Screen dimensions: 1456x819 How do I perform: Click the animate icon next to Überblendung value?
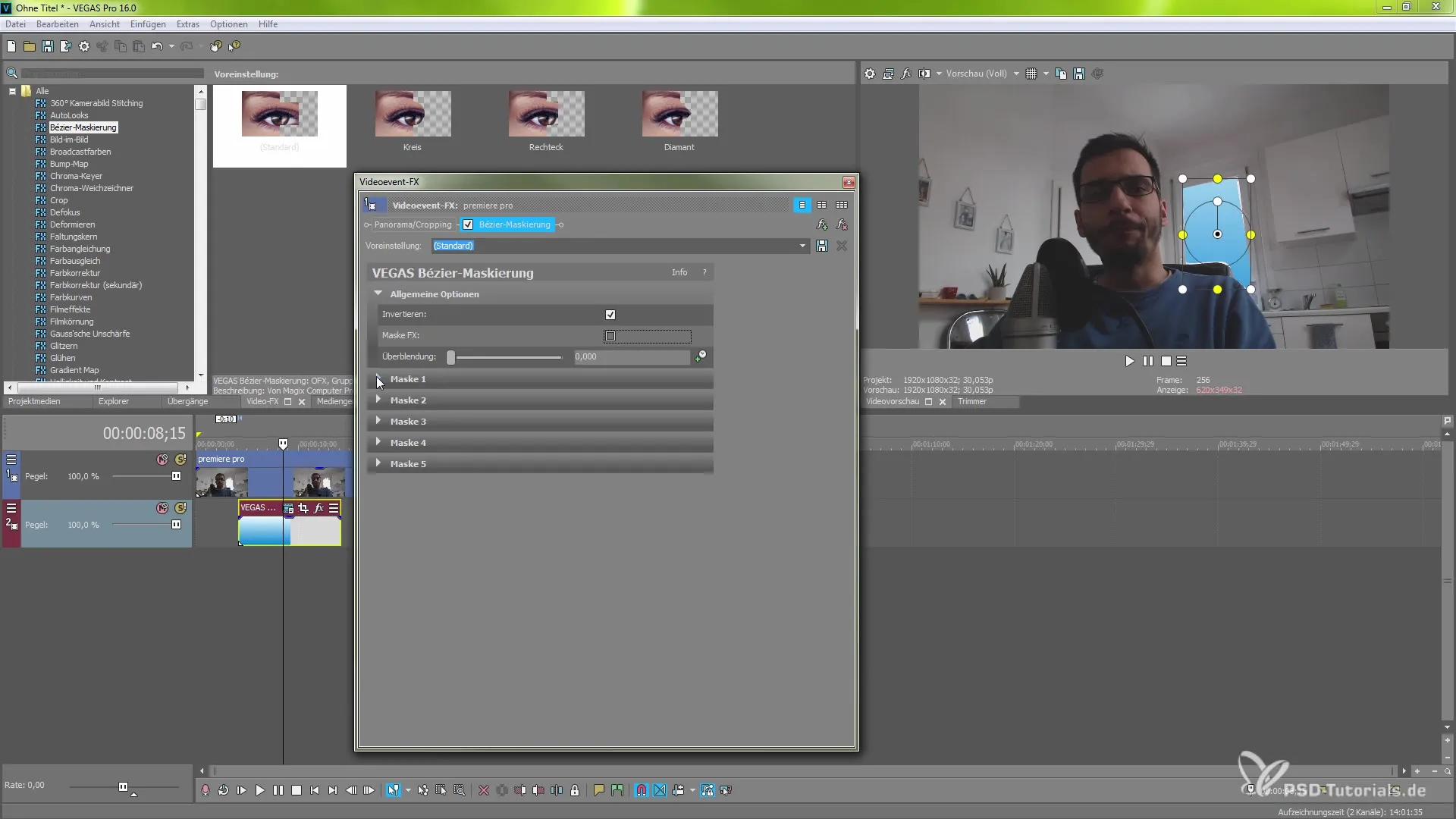(701, 356)
